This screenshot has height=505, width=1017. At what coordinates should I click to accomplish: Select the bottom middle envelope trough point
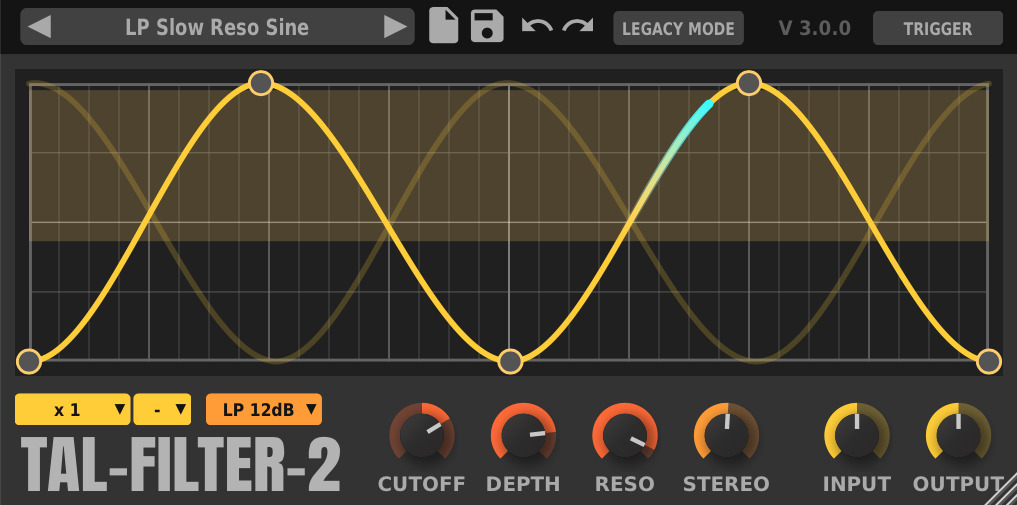point(510,361)
